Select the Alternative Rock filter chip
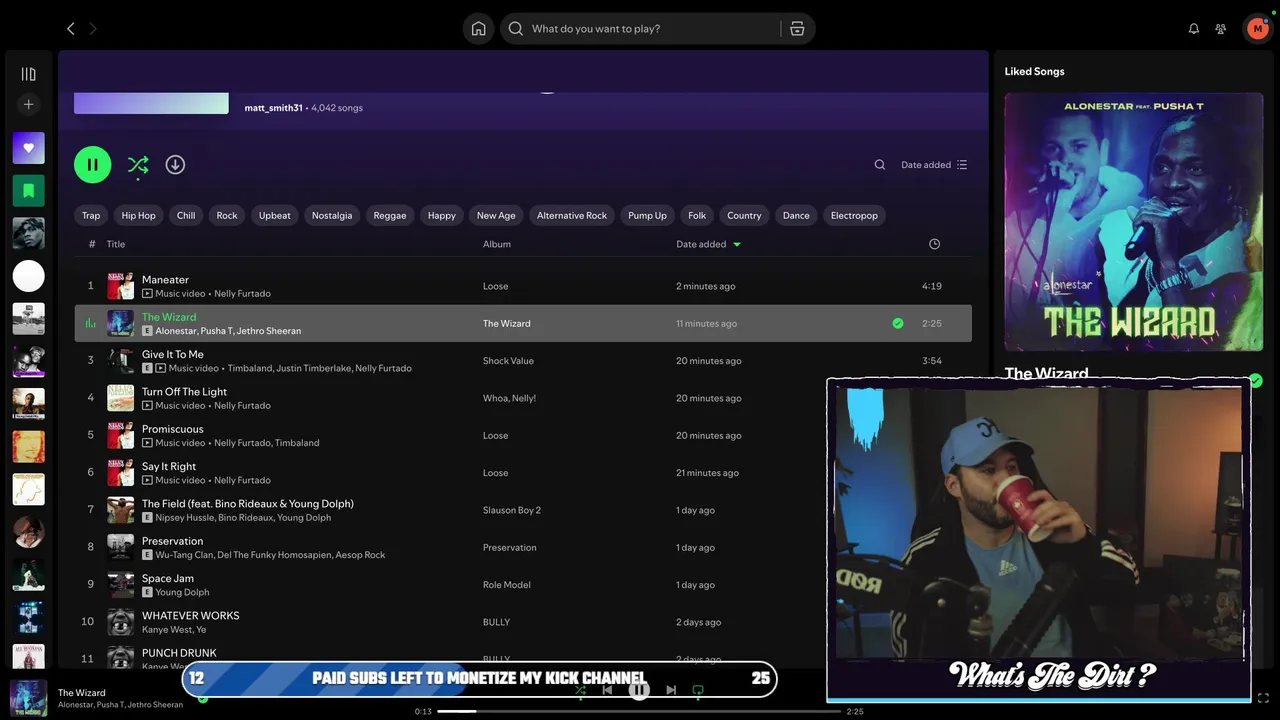The image size is (1280, 720). click(x=572, y=215)
